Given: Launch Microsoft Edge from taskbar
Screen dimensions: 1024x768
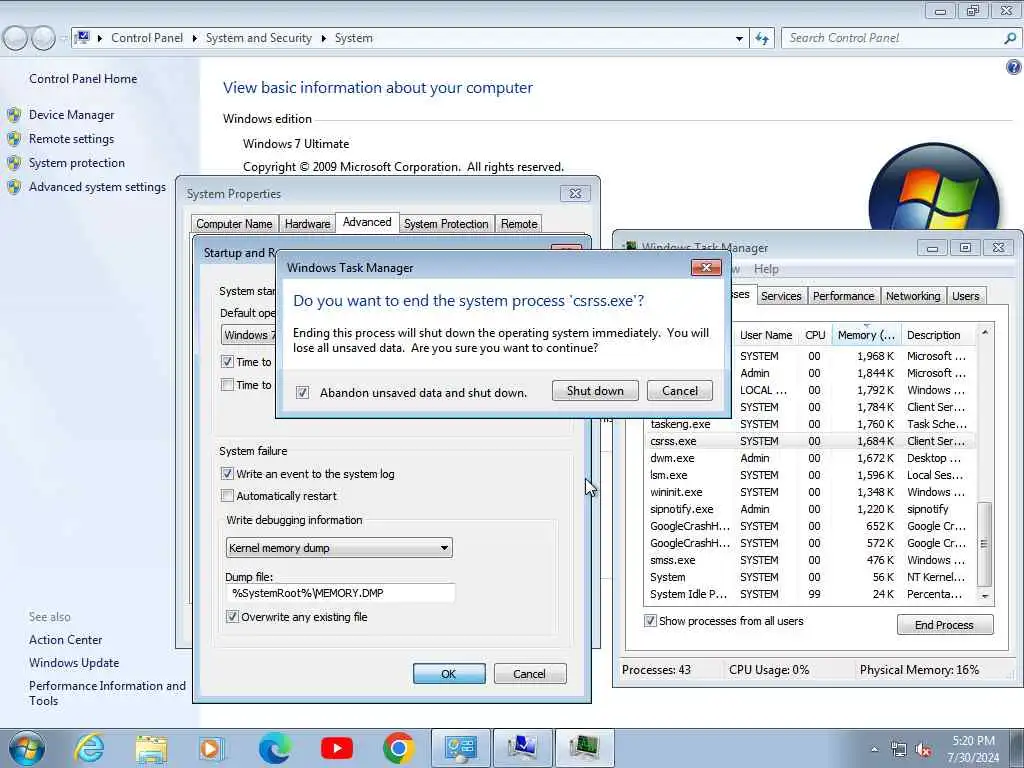Looking at the screenshot, I should 275,748.
